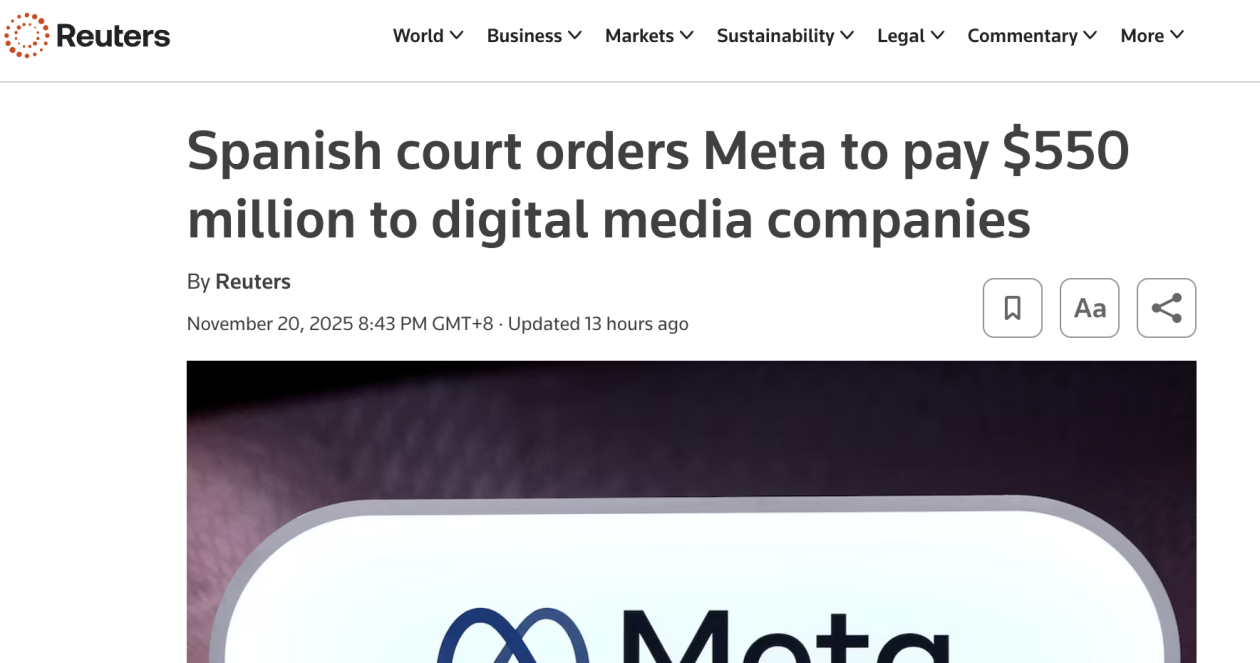This screenshot has height=663, width=1260.
Task: Expand the Business dropdown arrow
Action: [x=575, y=35]
